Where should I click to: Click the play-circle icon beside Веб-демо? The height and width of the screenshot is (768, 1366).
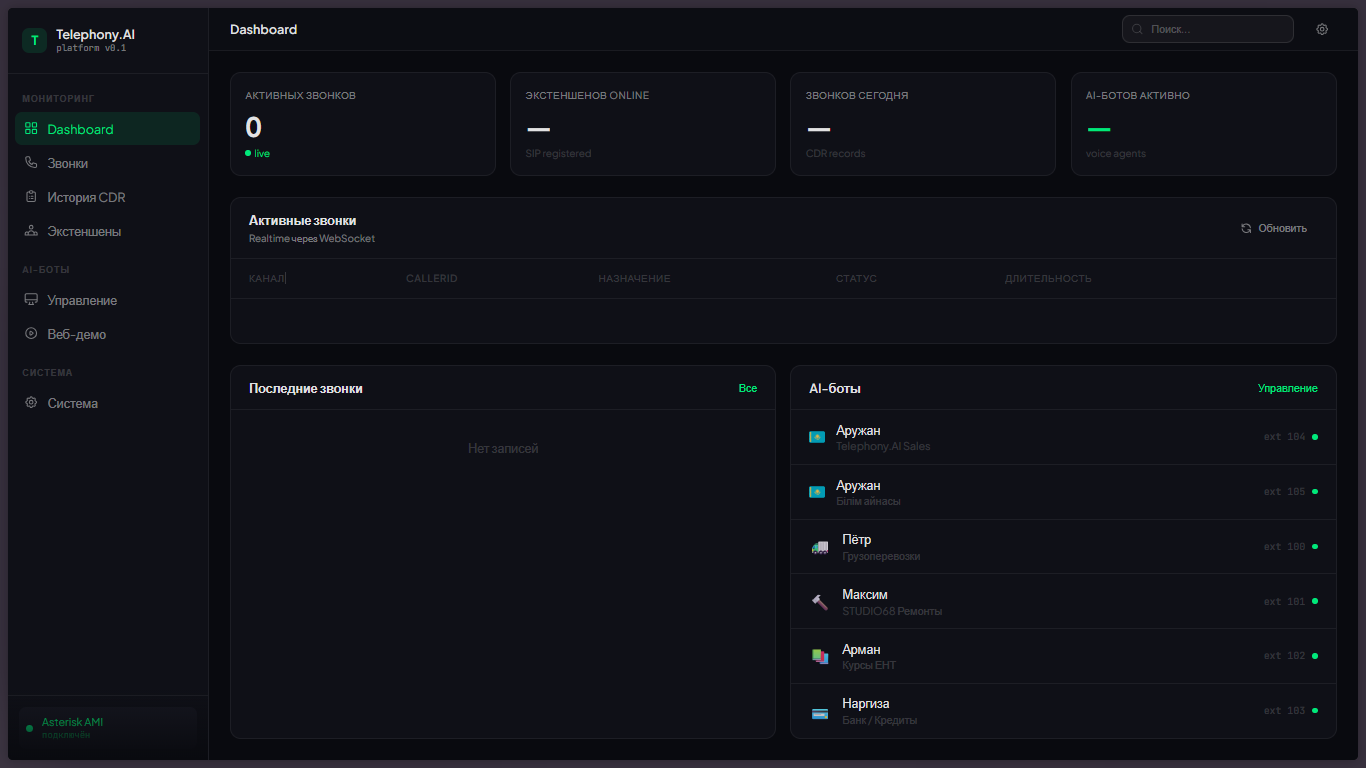pos(31,334)
